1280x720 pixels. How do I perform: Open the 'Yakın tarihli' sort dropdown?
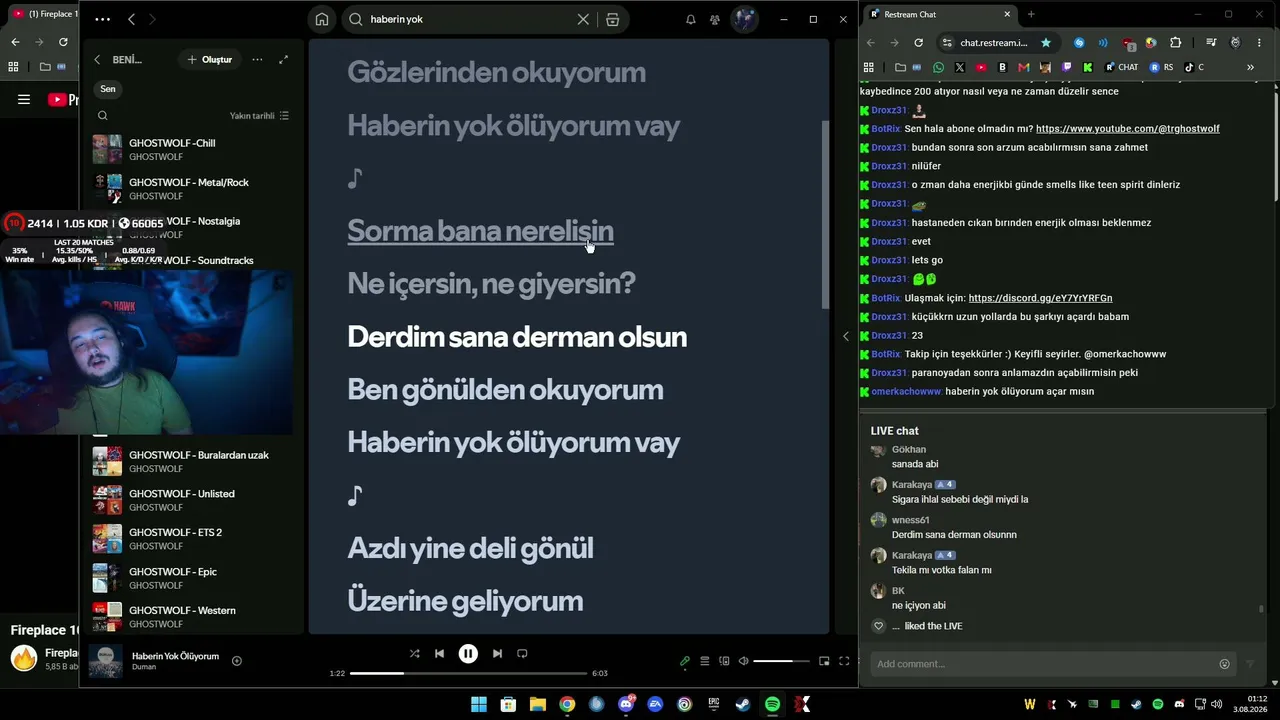260,116
